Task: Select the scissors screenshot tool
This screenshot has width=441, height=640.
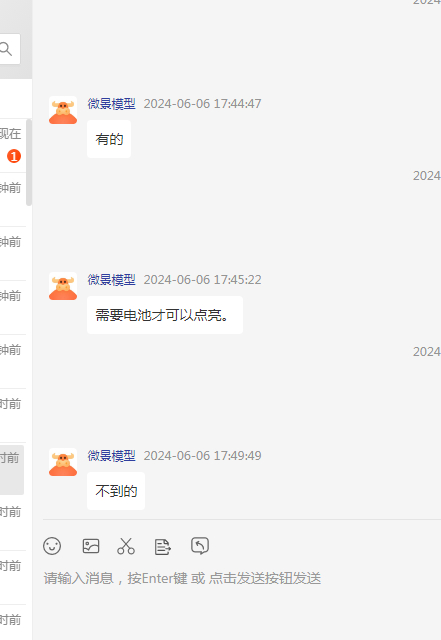Action: tap(126, 546)
